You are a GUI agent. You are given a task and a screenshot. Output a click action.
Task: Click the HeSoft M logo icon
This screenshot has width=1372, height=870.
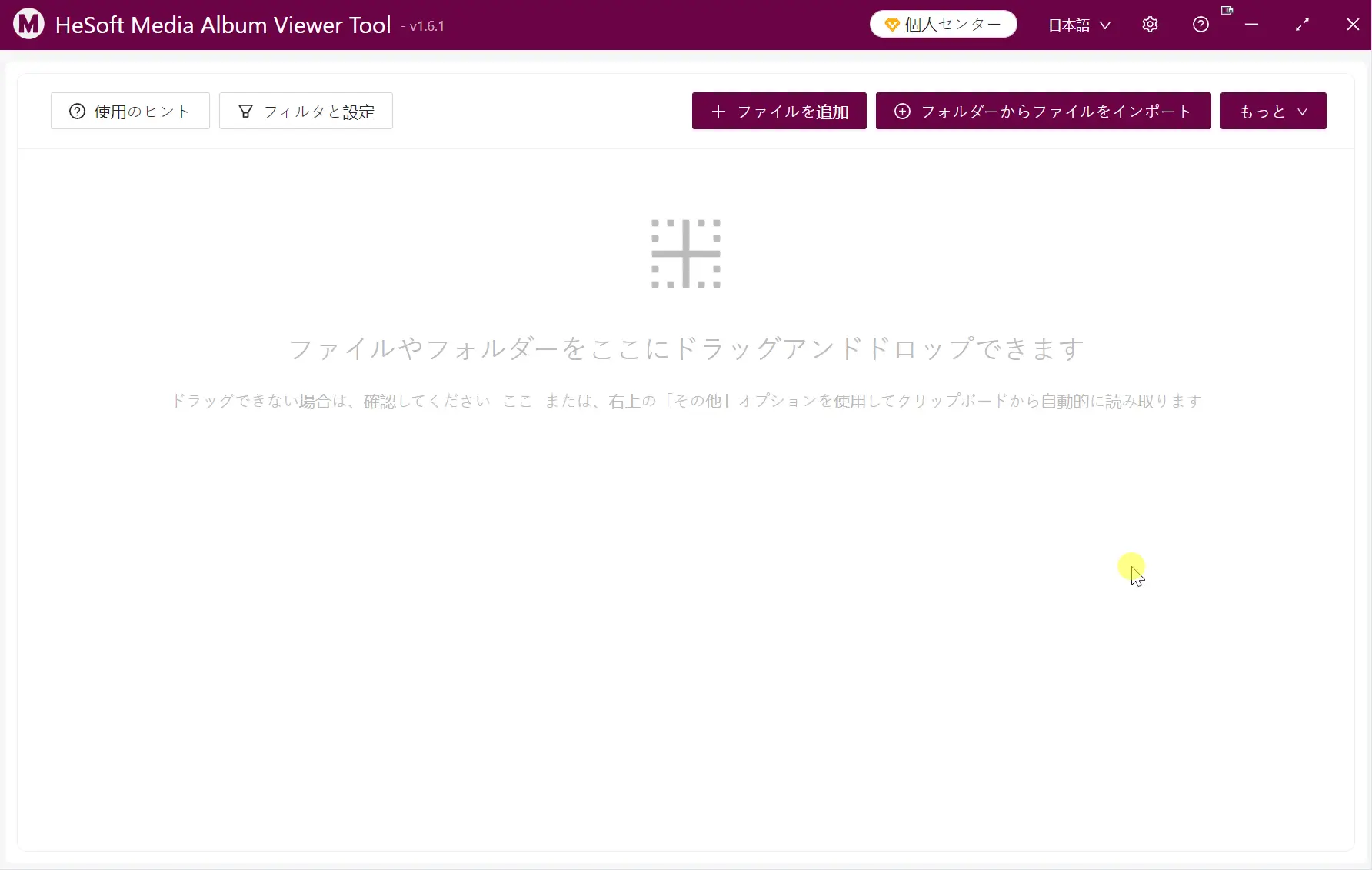[28, 25]
